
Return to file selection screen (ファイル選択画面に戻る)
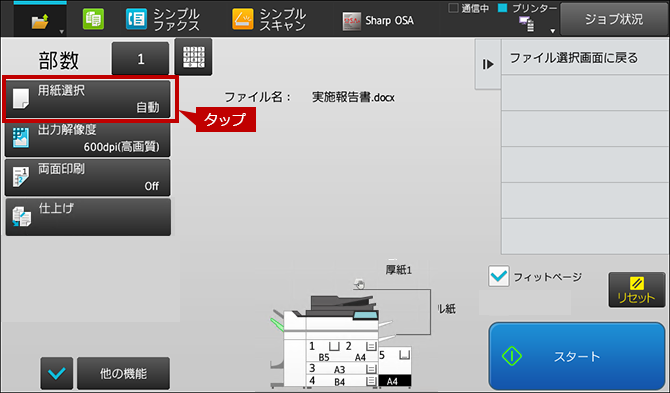click(585, 58)
